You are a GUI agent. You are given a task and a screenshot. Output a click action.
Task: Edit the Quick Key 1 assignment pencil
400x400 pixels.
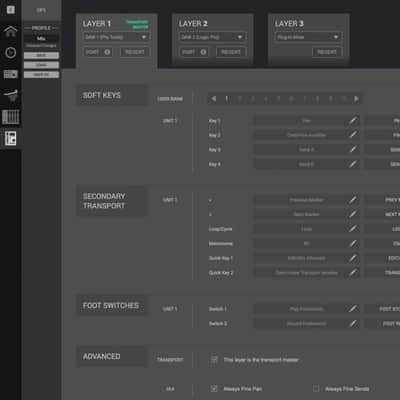click(x=353, y=258)
